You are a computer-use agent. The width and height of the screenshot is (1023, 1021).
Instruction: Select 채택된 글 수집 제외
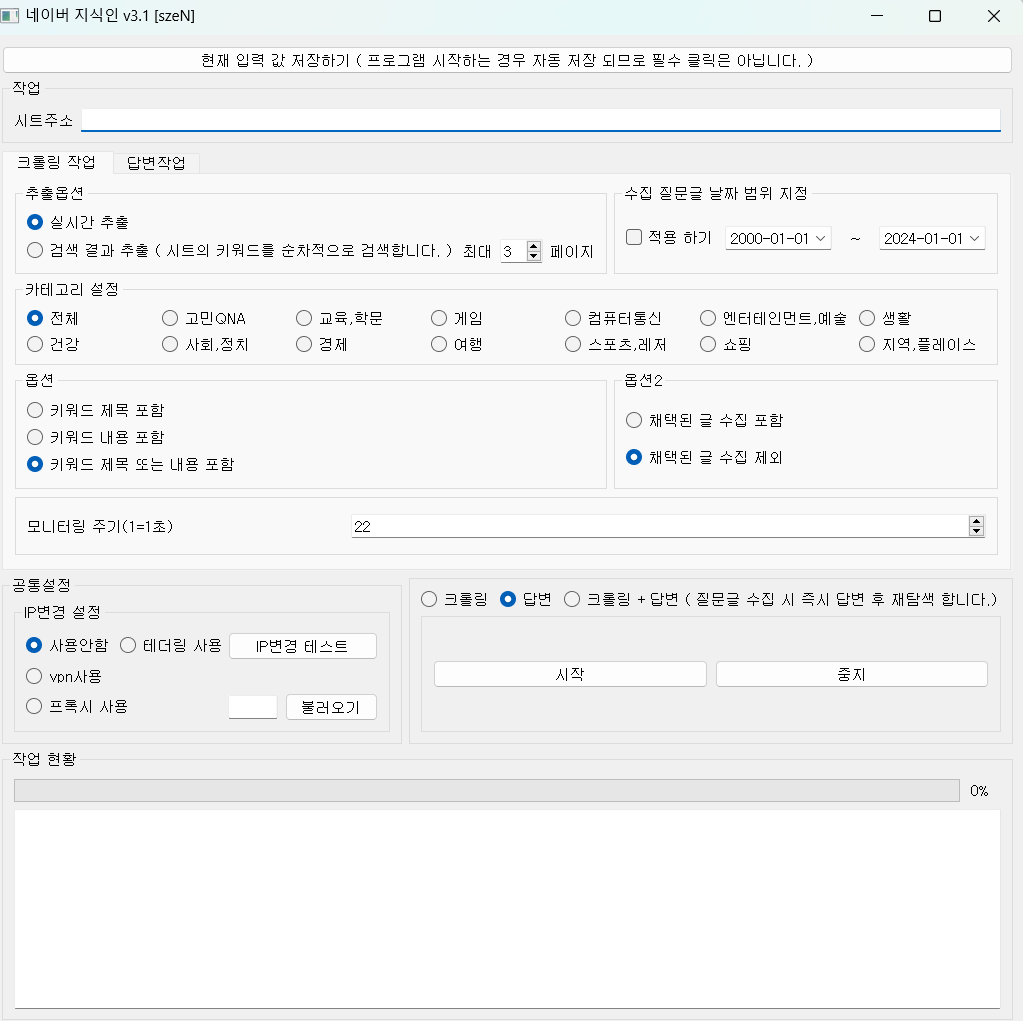(704, 457)
